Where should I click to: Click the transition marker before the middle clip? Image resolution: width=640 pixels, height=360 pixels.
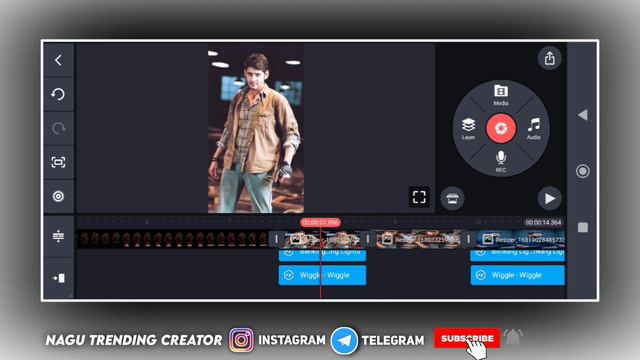tap(368, 239)
